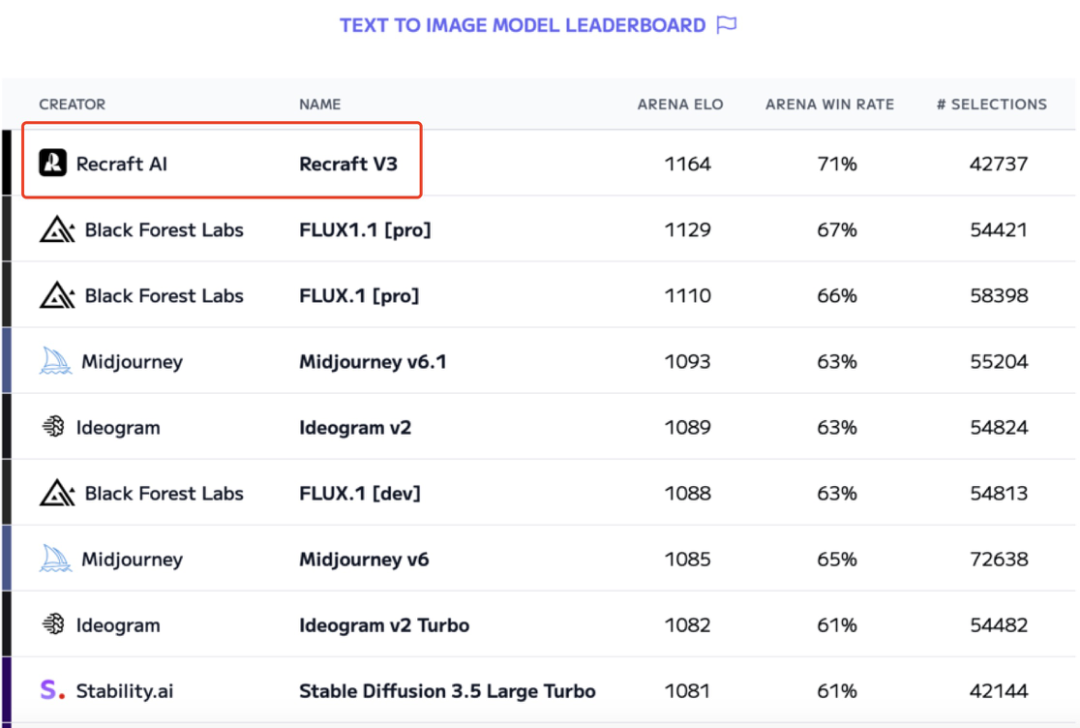This screenshot has height=728, width=1080.
Task: Click the flag icon beside leaderboard title
Action: click(x=727, y=25)
